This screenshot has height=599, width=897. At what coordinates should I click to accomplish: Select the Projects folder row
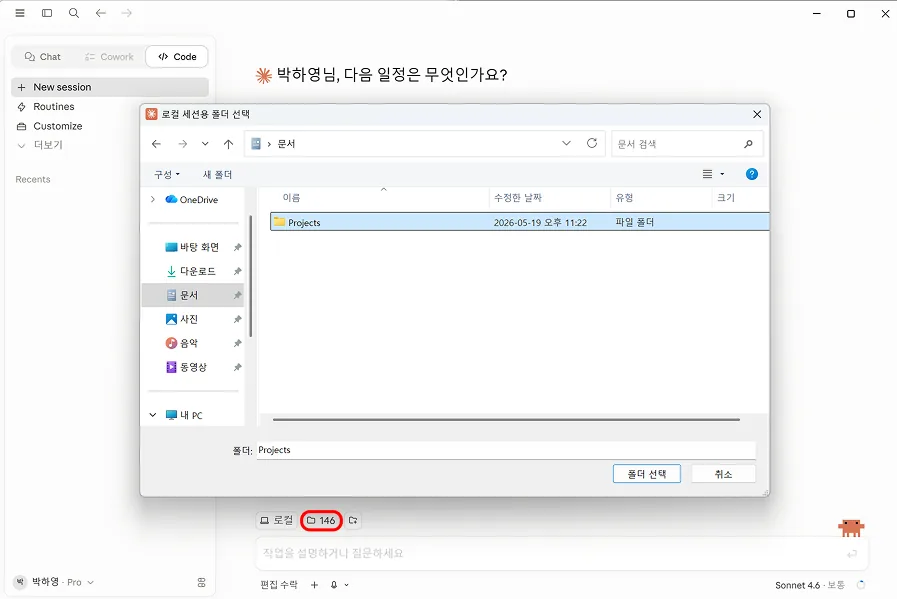519,222
